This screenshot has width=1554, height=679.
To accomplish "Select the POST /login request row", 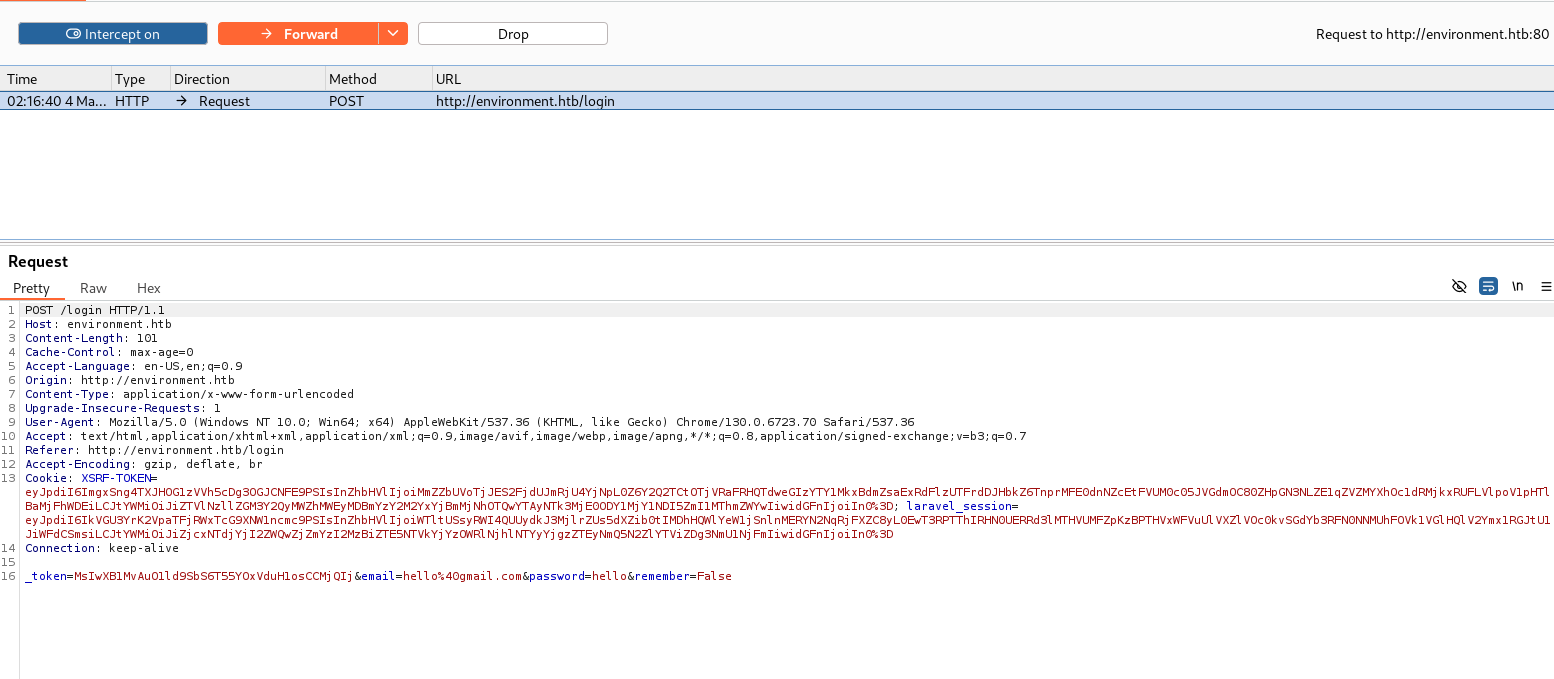I will 525,101.
